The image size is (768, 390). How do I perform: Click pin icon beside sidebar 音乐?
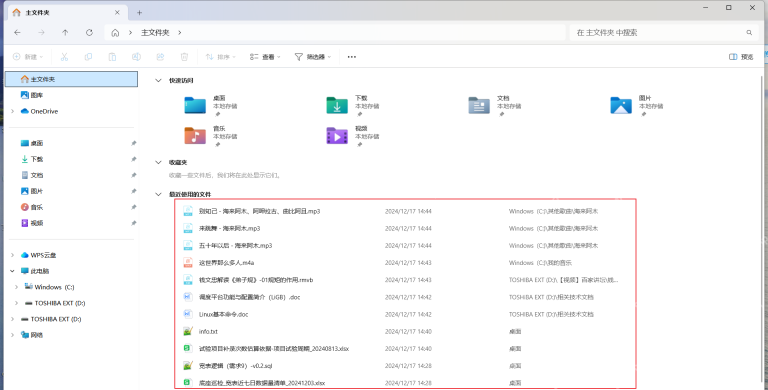[x=134, y=207]
